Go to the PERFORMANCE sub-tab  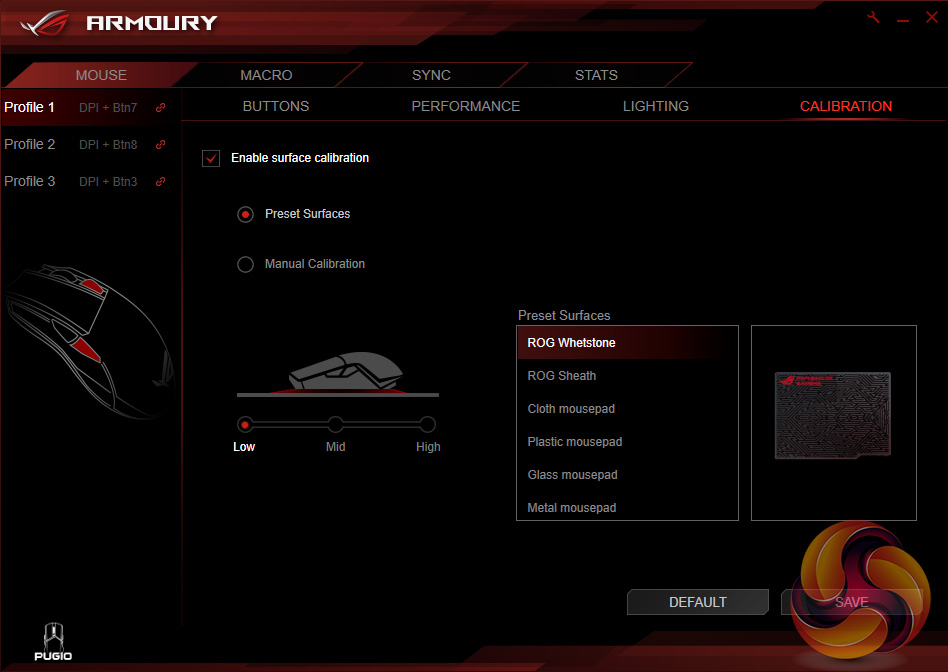tap(466, 106)
